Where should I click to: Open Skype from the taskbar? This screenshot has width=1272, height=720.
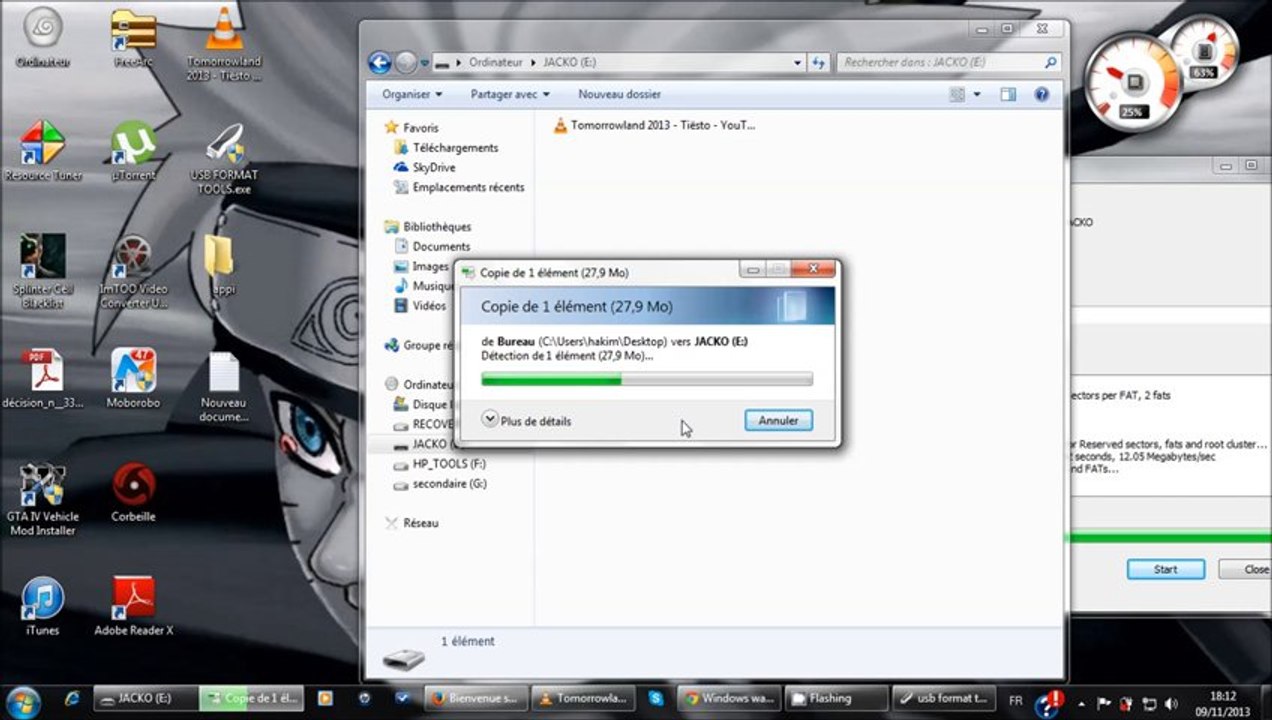pyautogui.click(x=655, y=698)
